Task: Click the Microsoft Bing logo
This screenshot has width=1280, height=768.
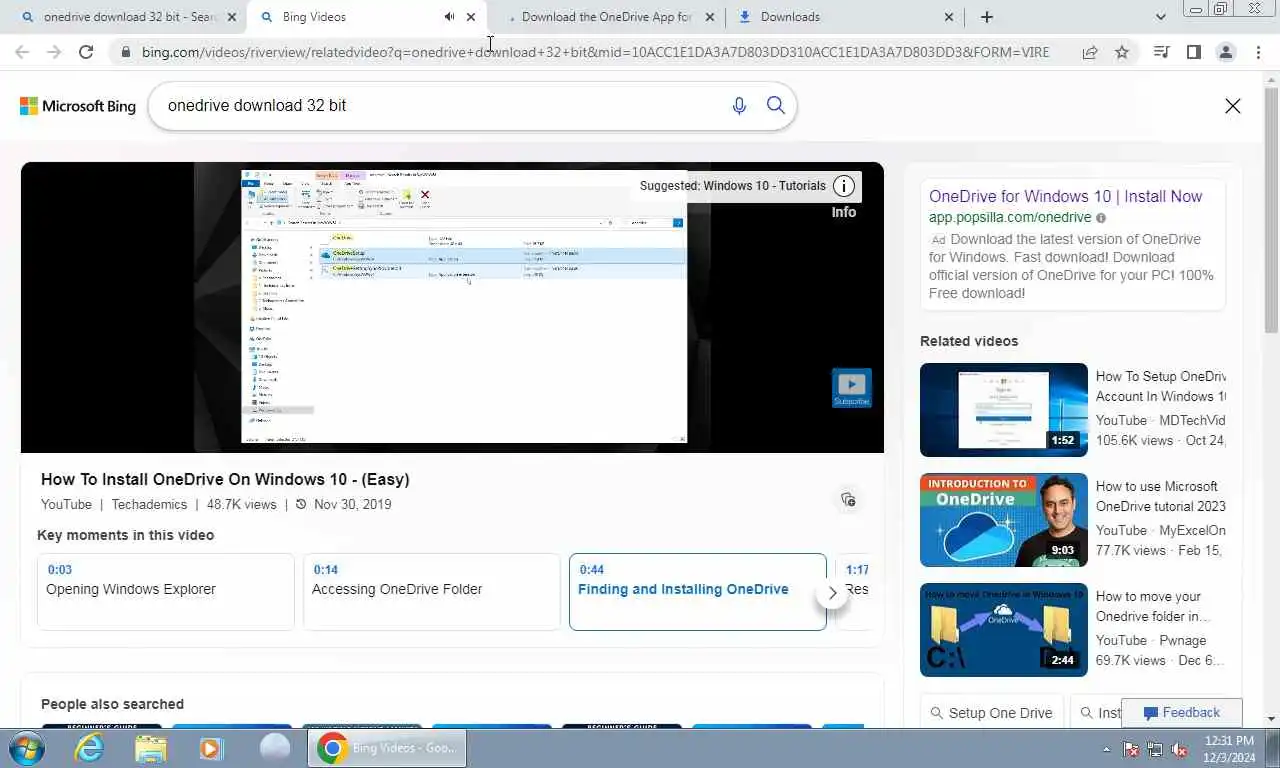Action: [78, 106]
